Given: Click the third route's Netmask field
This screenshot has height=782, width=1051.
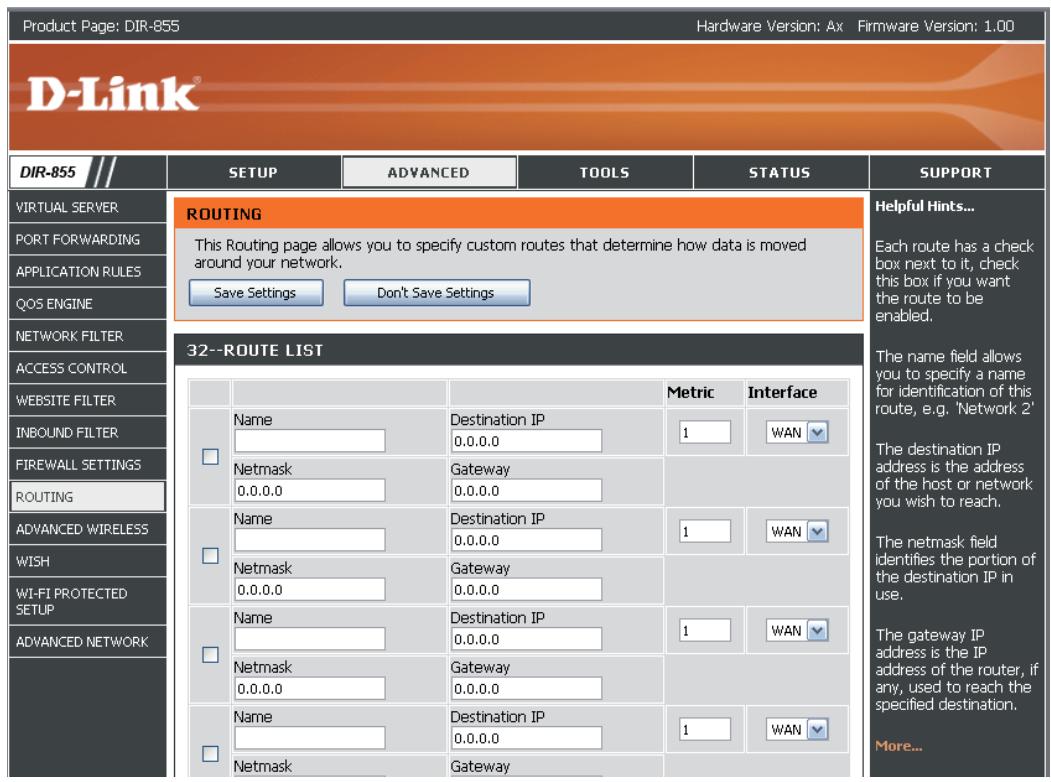Looking at the screenshot, I should coord(310,689).
